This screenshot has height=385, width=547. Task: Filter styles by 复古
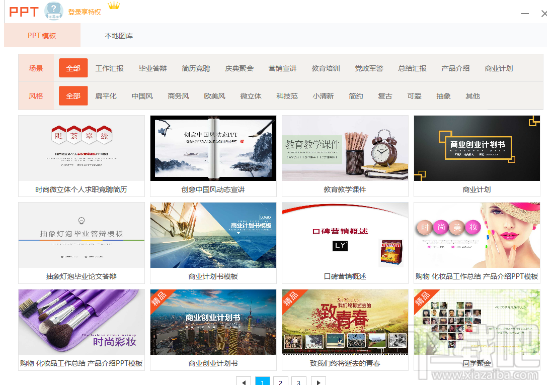pos(385,96)
